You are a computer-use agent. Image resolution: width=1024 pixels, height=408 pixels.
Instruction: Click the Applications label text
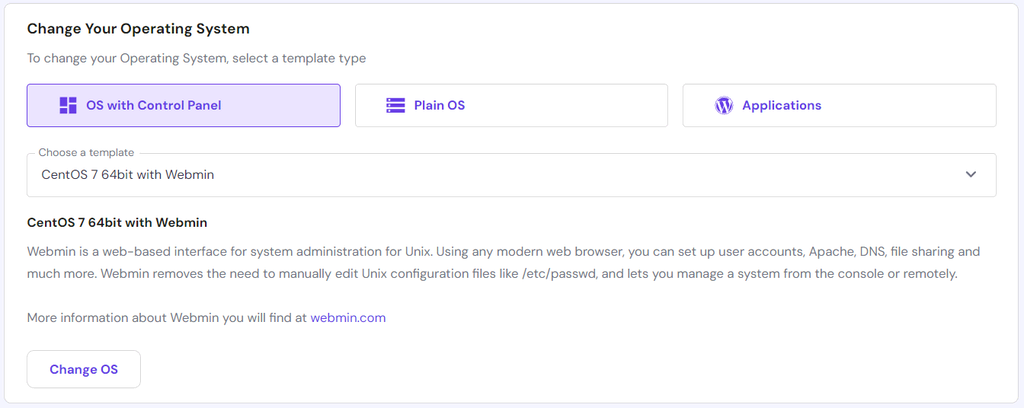pos(782,105)
